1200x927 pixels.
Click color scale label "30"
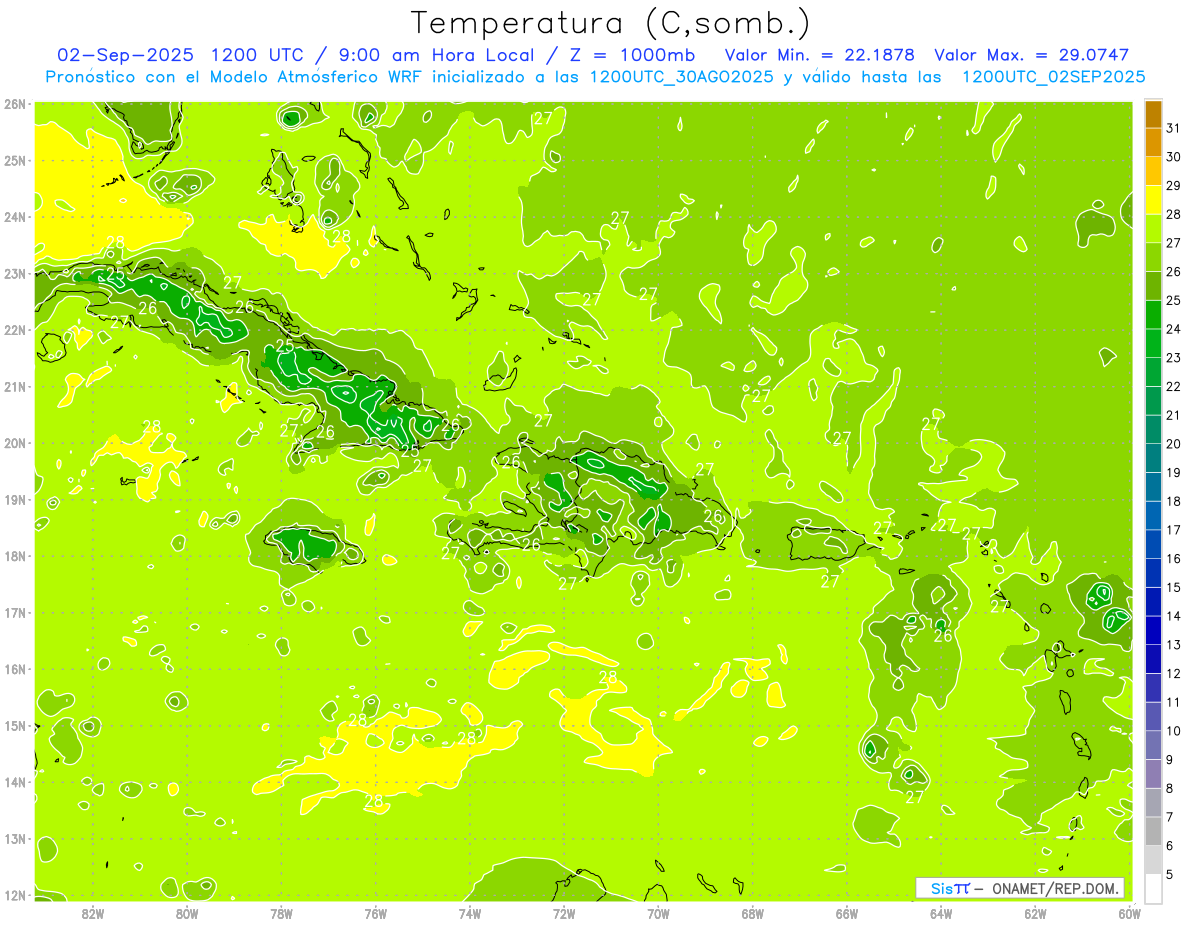click(x=1173, y=157)
